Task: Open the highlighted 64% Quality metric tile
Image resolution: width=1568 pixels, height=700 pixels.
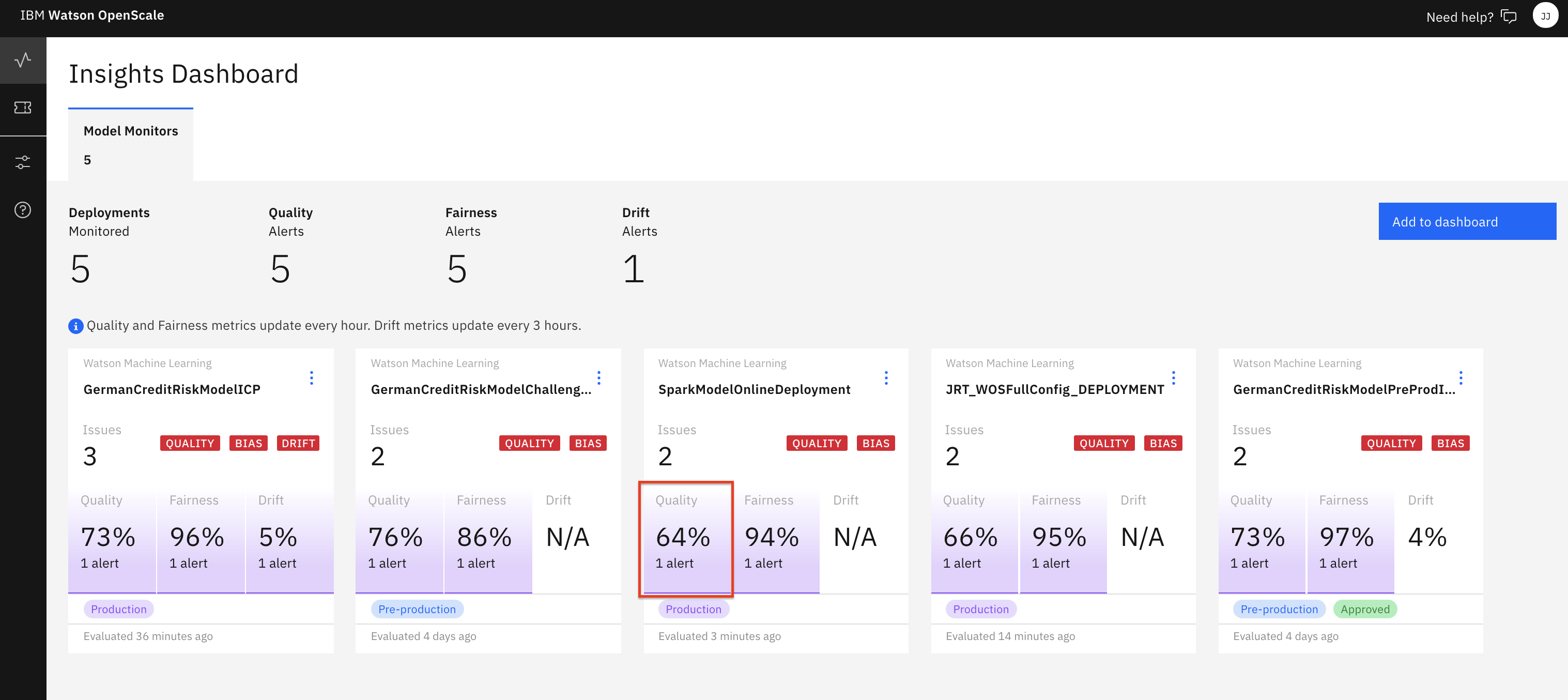Action: (686, 536)
